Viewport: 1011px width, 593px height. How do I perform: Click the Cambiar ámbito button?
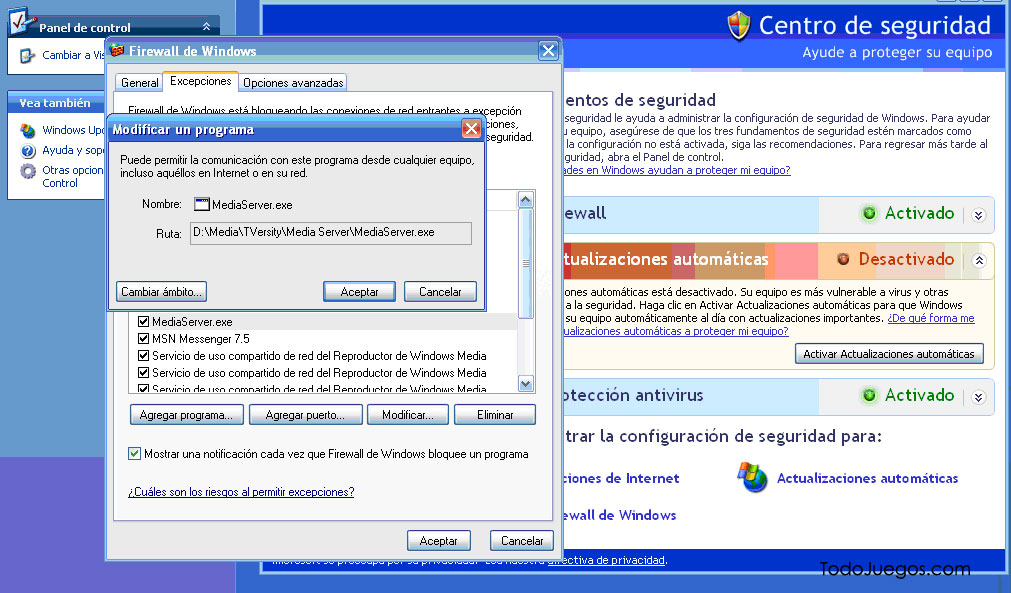point(161,291)
